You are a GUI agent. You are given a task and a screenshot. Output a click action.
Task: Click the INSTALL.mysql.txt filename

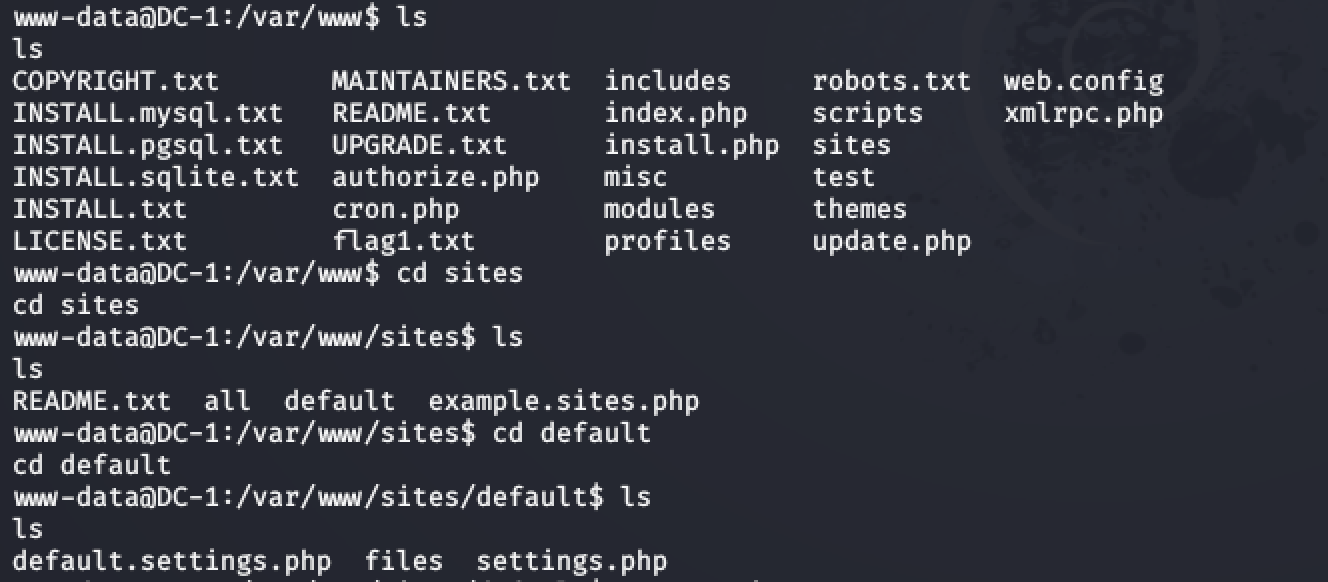[148, 113]
